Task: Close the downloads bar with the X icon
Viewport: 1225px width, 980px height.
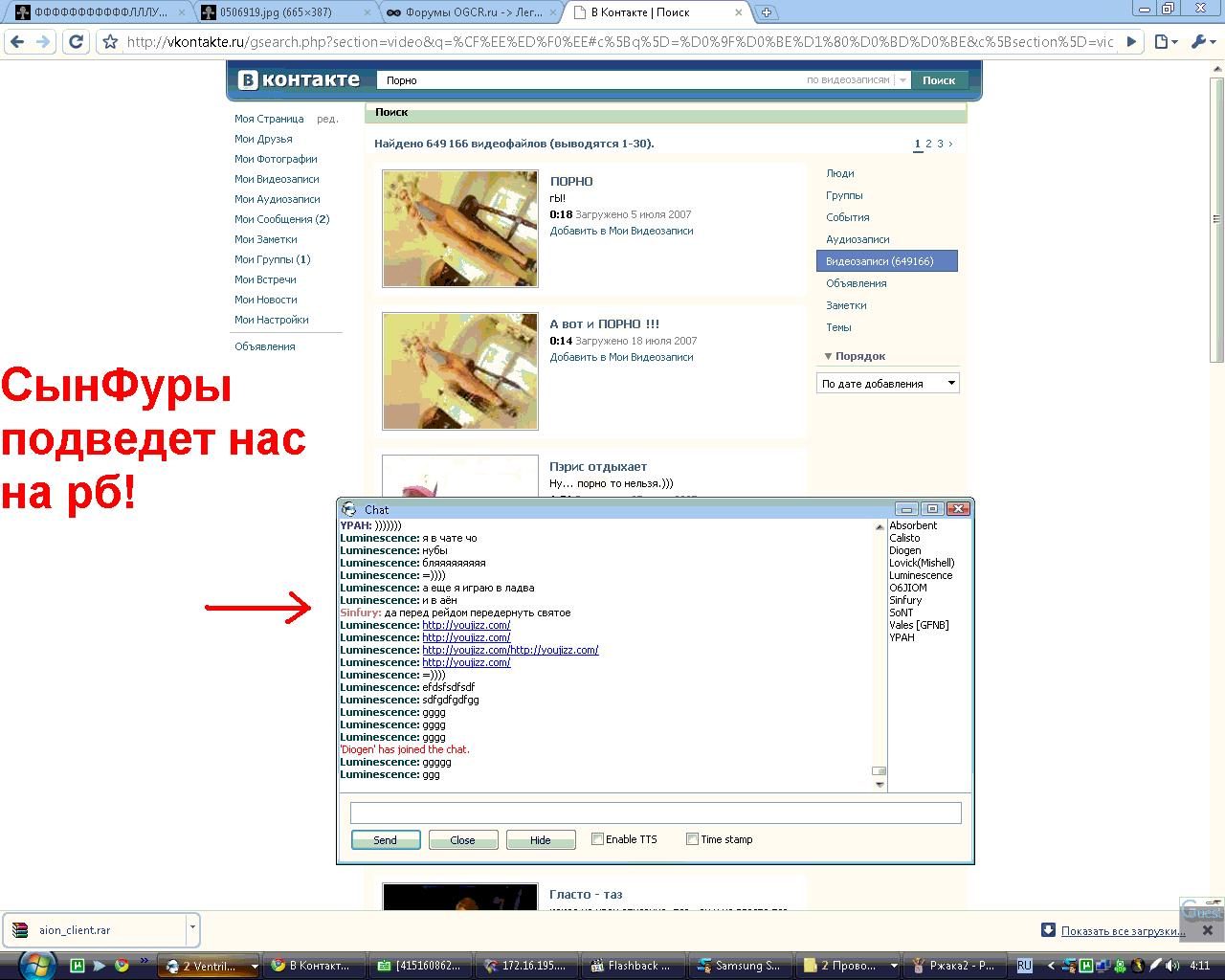Action: point(1207,930)
